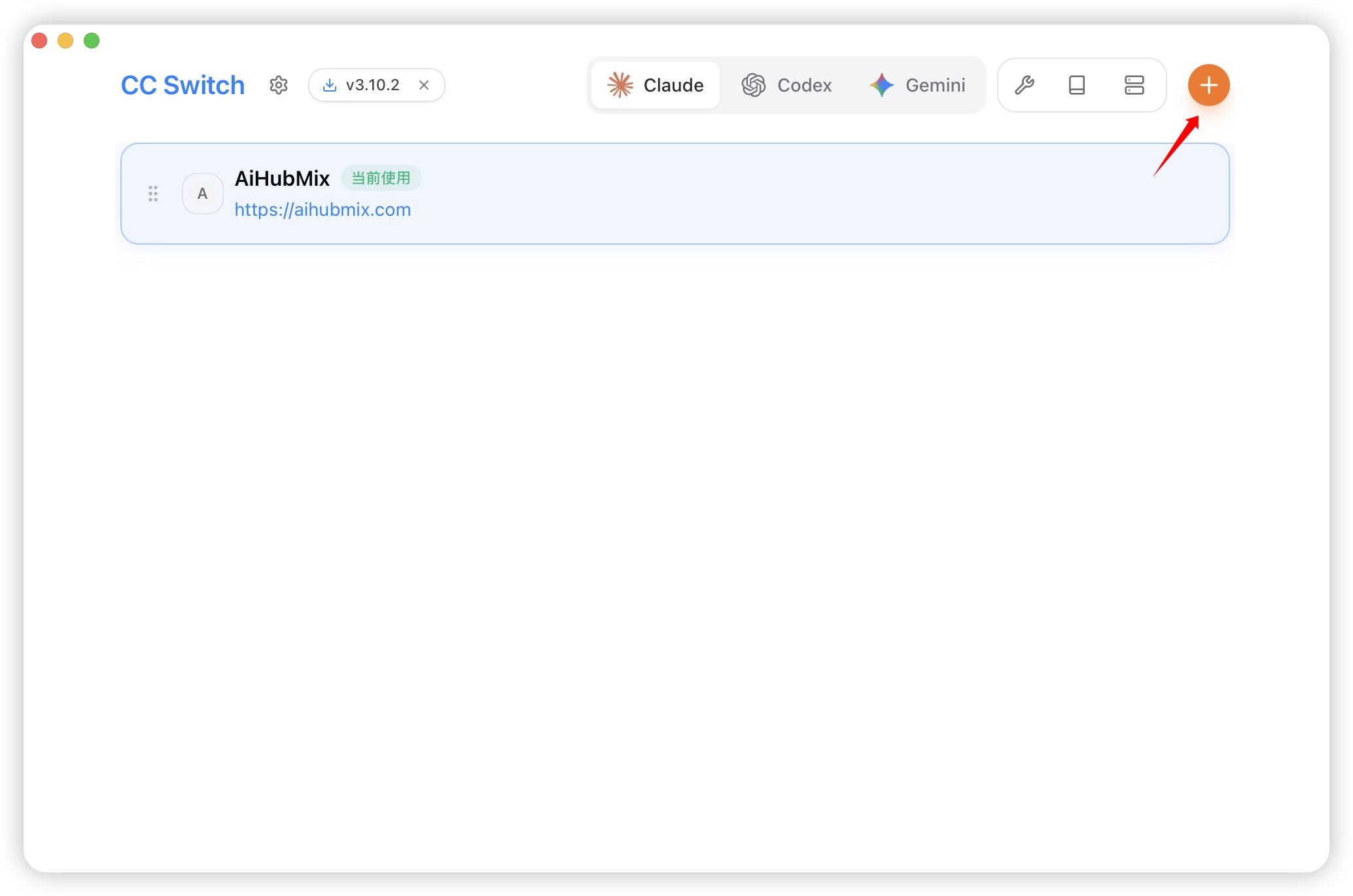Add a provider with the orange plus button

(x=1208, y=85)
